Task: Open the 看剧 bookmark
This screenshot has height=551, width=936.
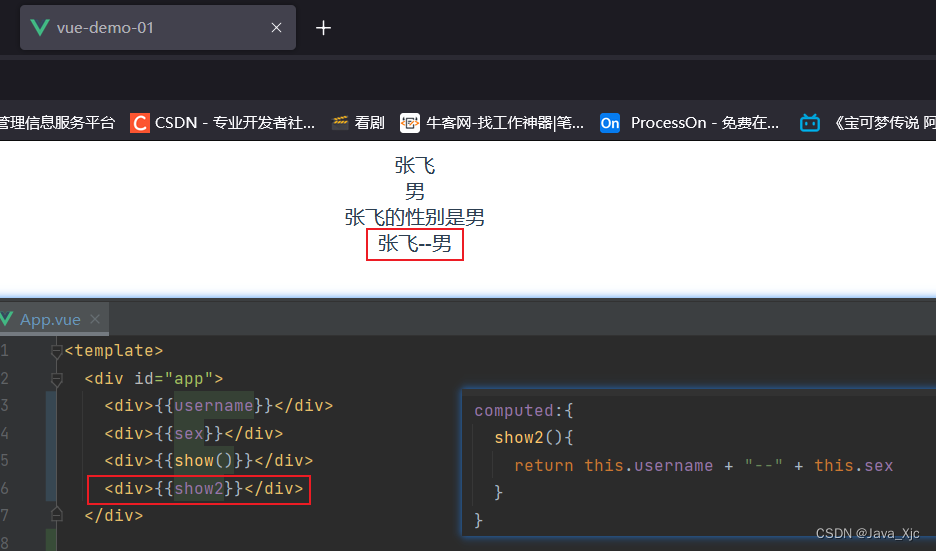Action: 358,123
